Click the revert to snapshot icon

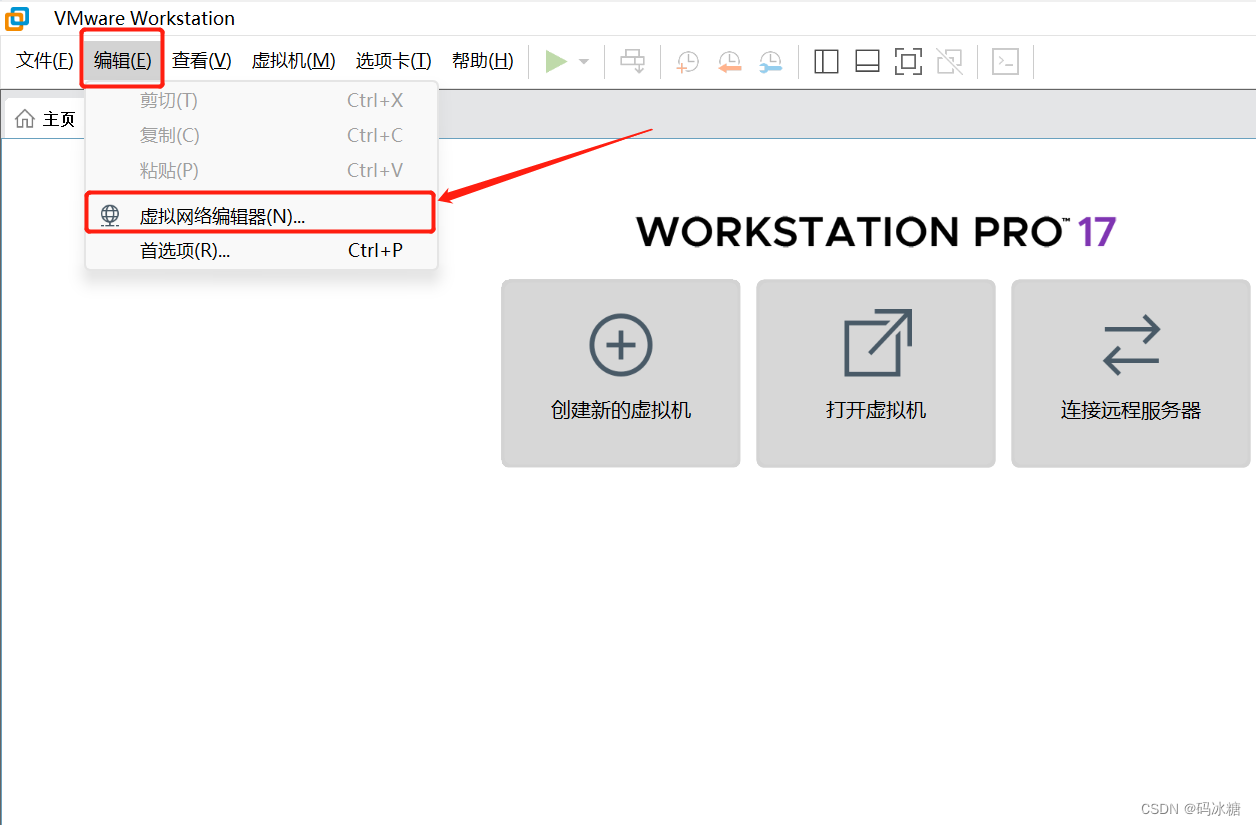click(729, 62)
